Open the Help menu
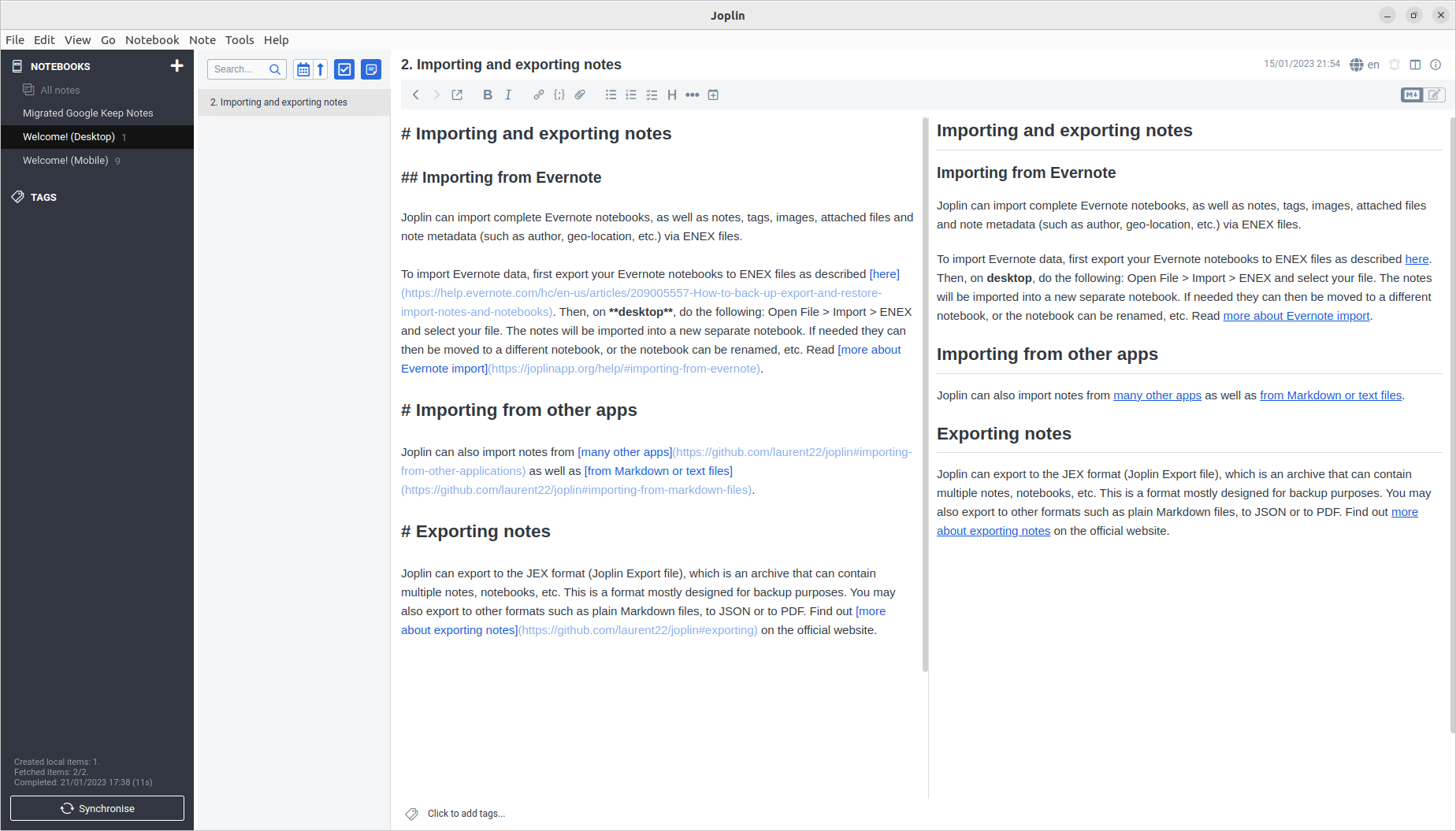Image resolution: width=1456 pixels, height=831 pixels. 277,40
